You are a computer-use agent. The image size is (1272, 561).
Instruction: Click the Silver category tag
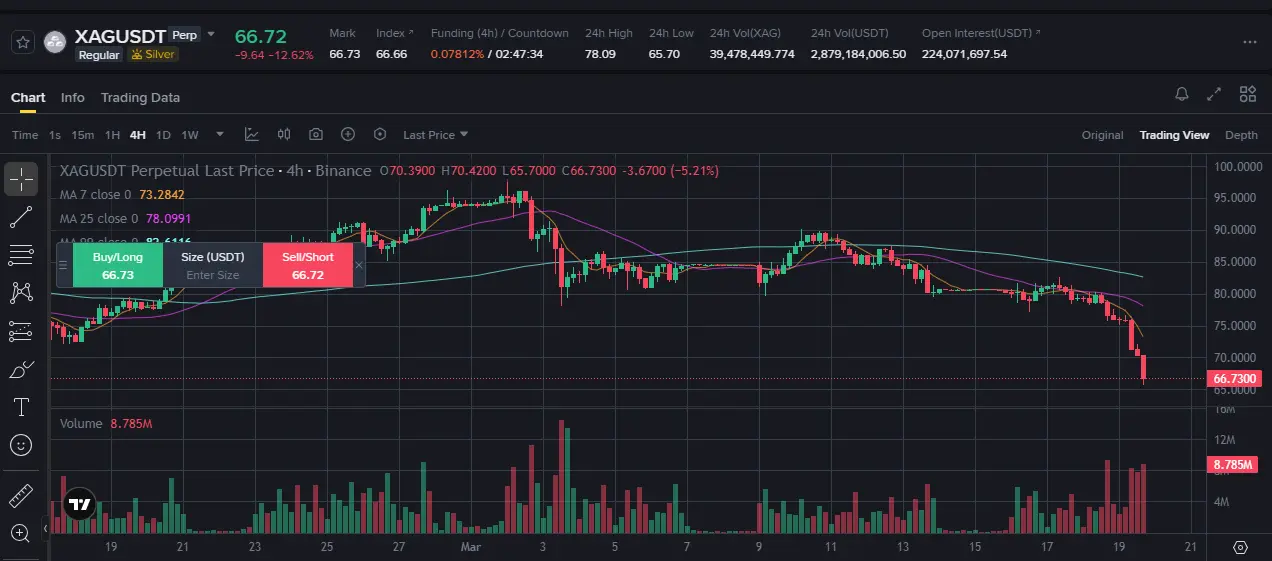[x=153, y=55]
